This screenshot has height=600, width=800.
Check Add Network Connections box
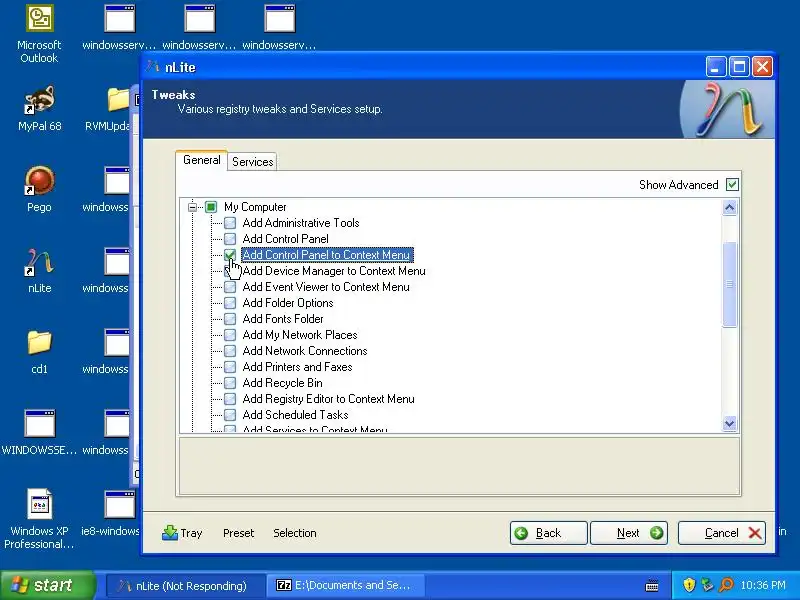[230, 351]
